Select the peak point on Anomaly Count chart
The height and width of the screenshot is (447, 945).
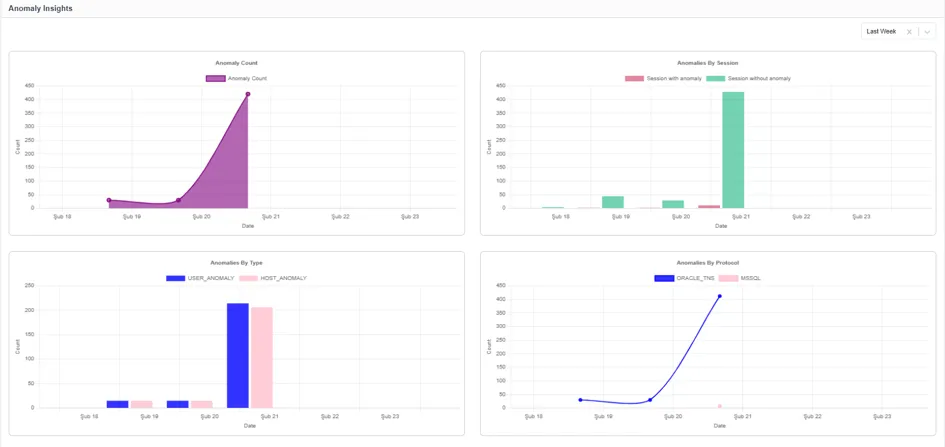248,94
